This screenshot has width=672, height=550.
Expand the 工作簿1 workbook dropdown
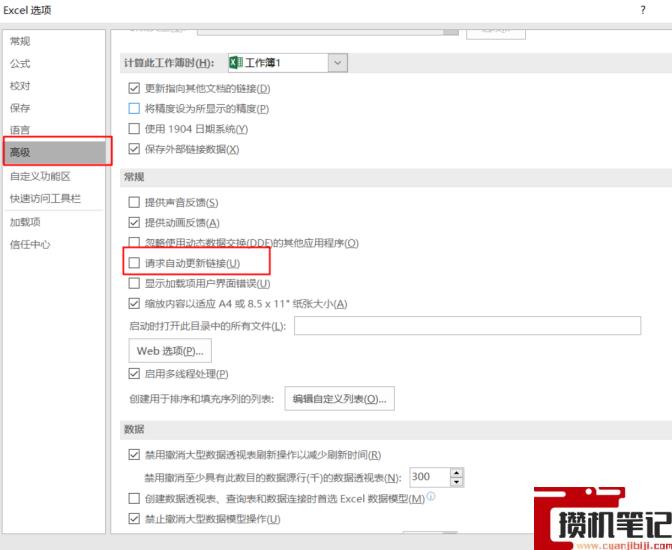point(338,63)
